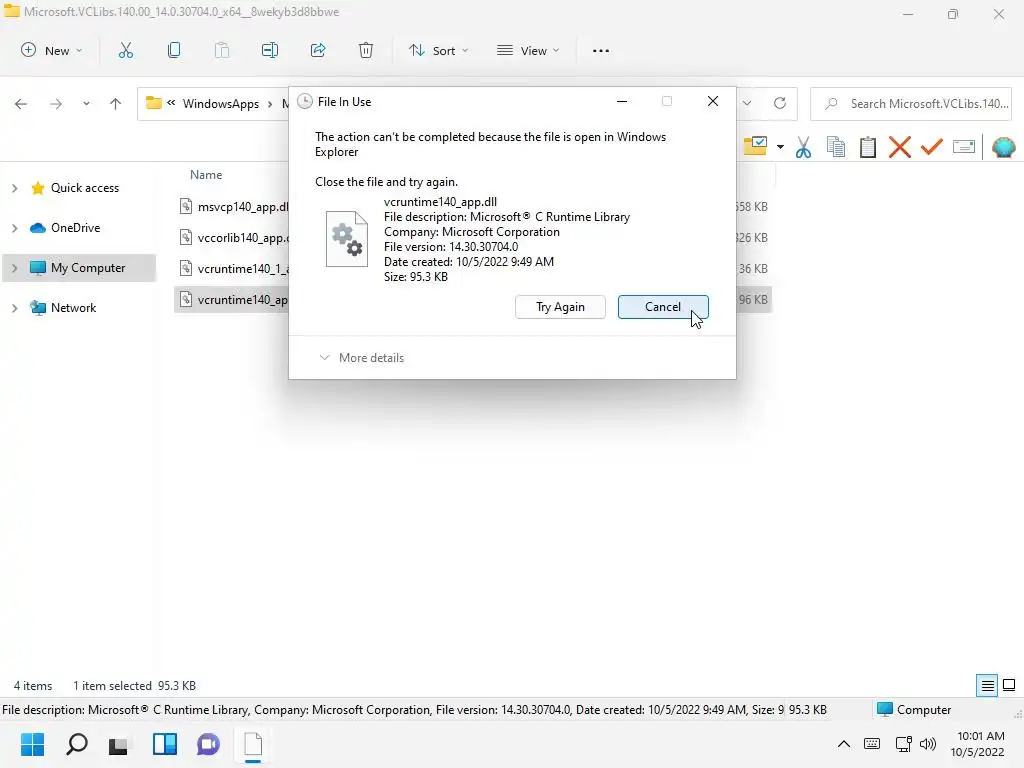Click the search Microsoft.VCLibs box
The height and width of the screenshot is (768, 1024).
point(911,103)
